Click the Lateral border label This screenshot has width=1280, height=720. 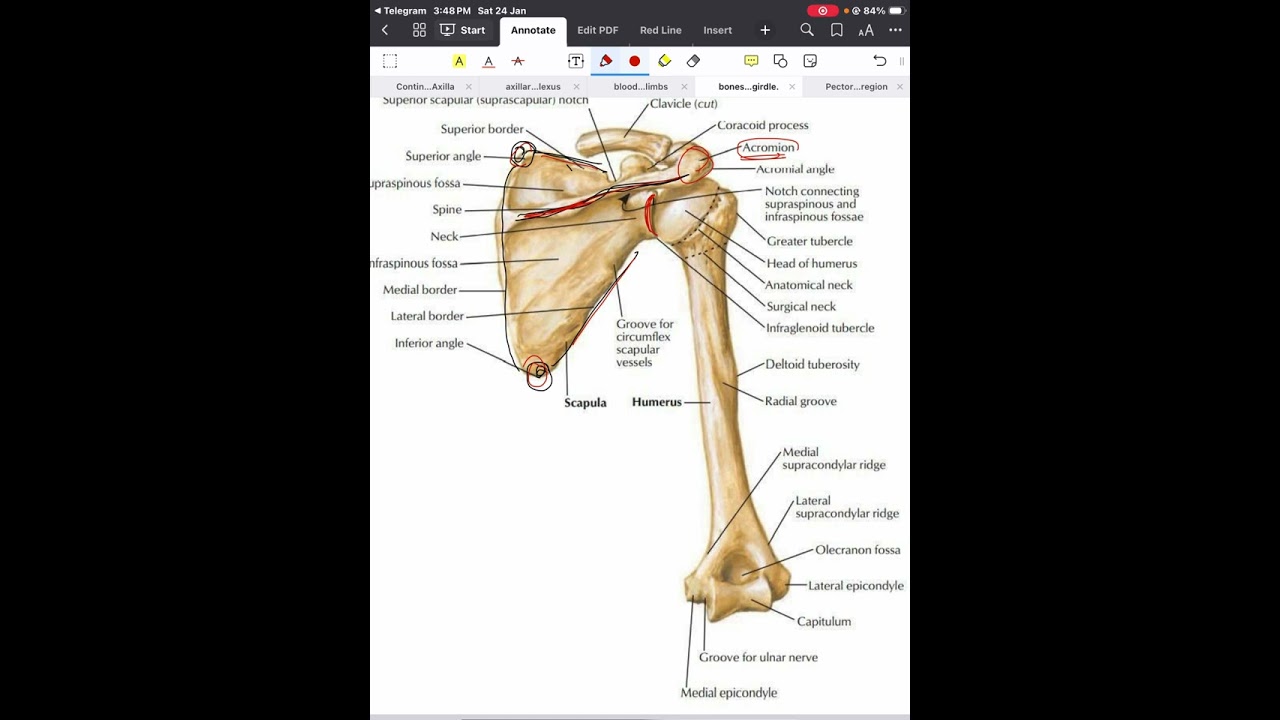[427, 316]
